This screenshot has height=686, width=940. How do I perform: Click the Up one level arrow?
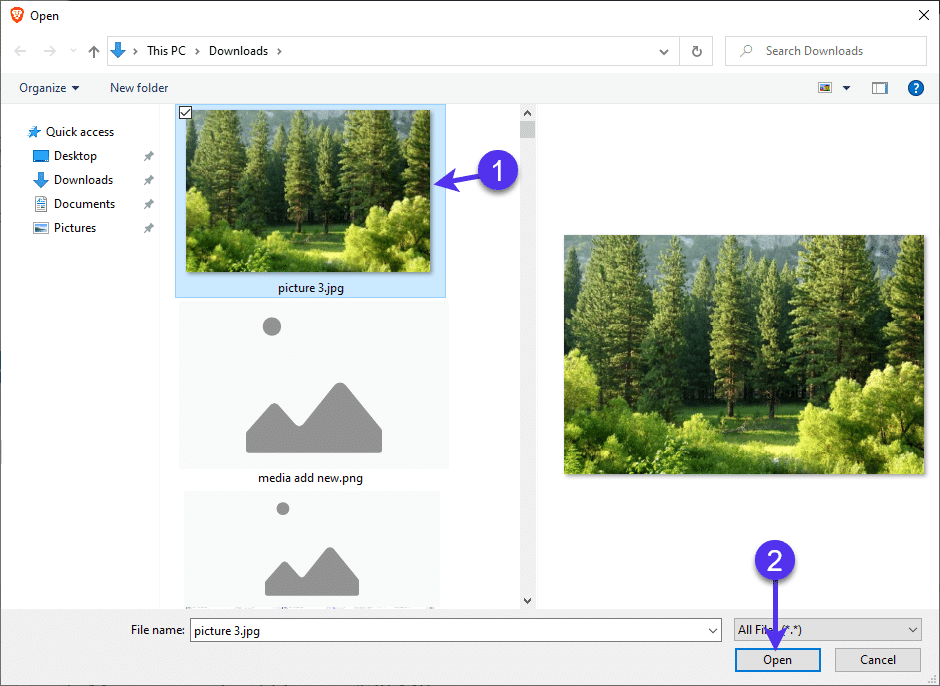point(94,51)
